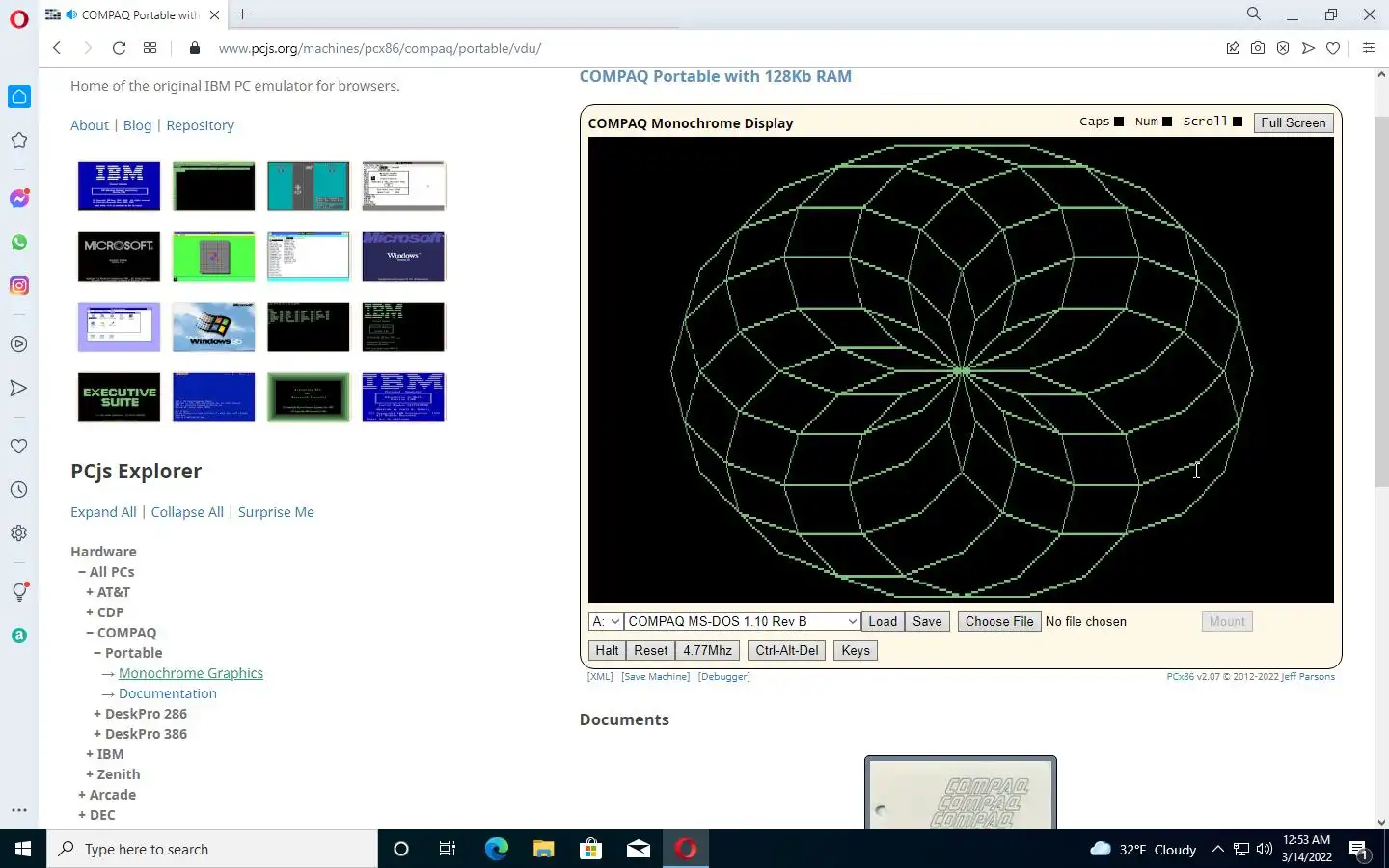Collapse the COMPAQ tree node
Viewport: 1389px width, 868px height.
point(90,633)
